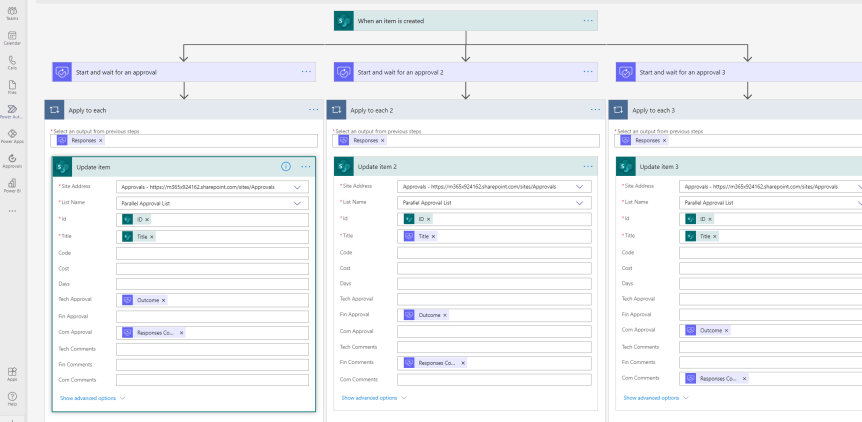The width and height of the screenshot is (862, 422).
Task: Remove Responses token in Apply to each 2
Action: point(383,141)
